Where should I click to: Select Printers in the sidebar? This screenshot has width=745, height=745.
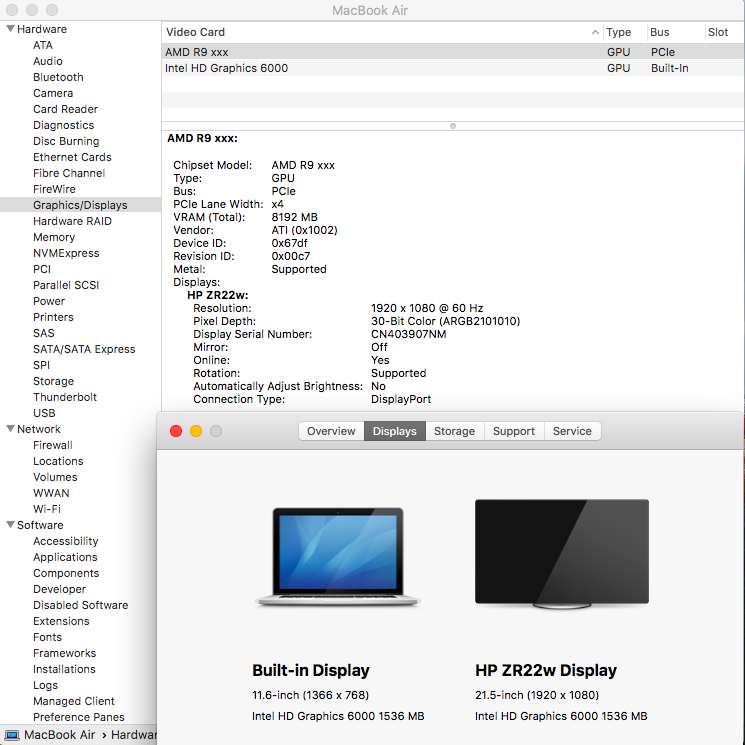[x=53, y=317]
